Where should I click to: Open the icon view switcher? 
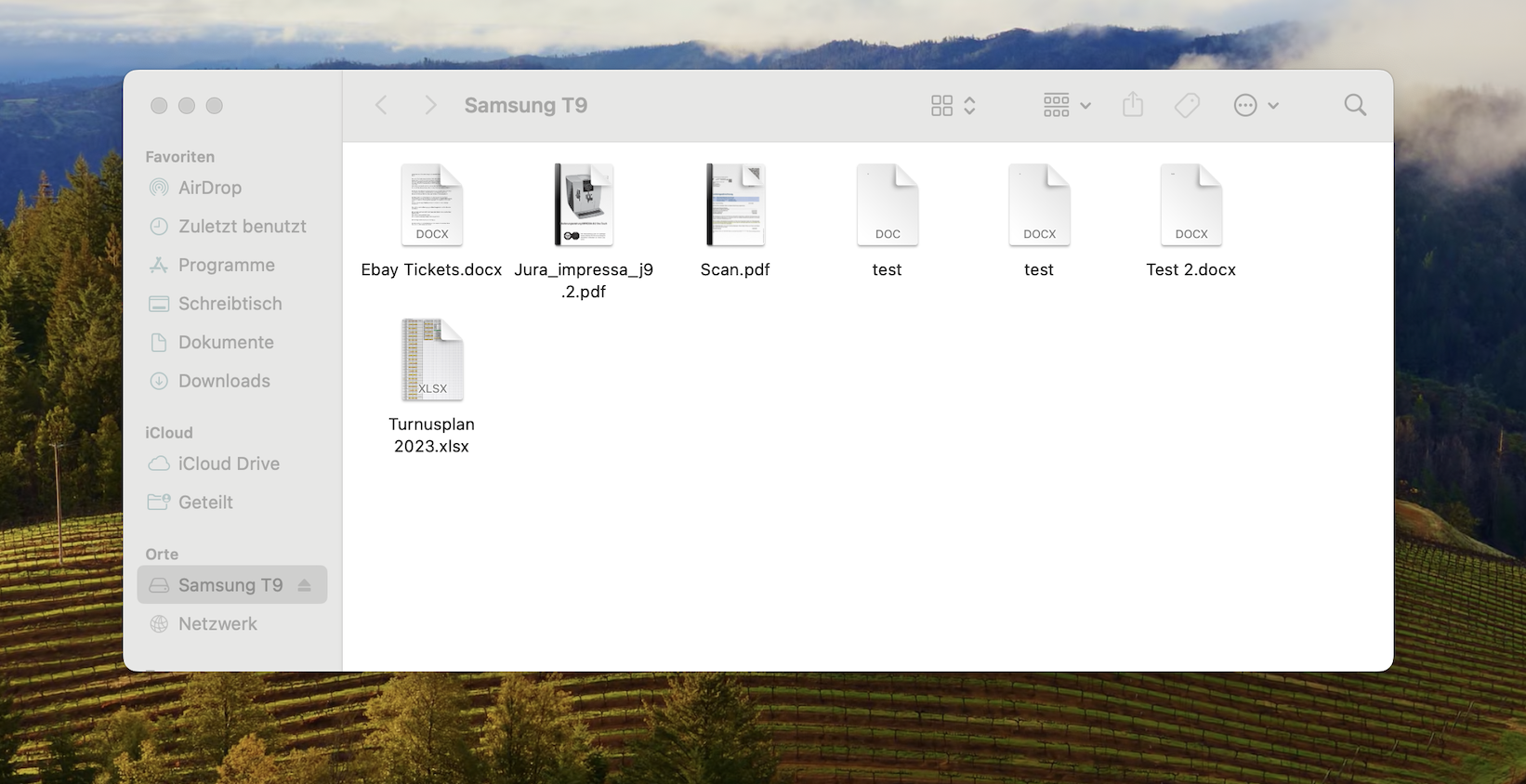click(954, 105)
